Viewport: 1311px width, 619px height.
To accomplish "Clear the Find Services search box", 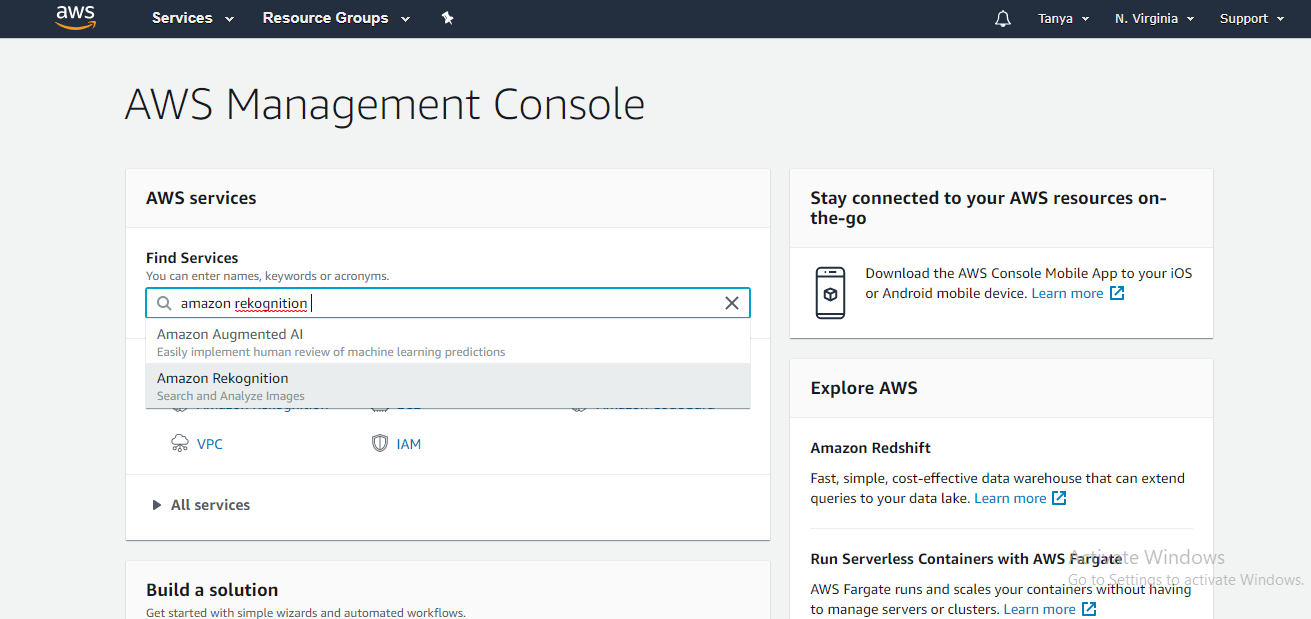I will coord(732,303).
